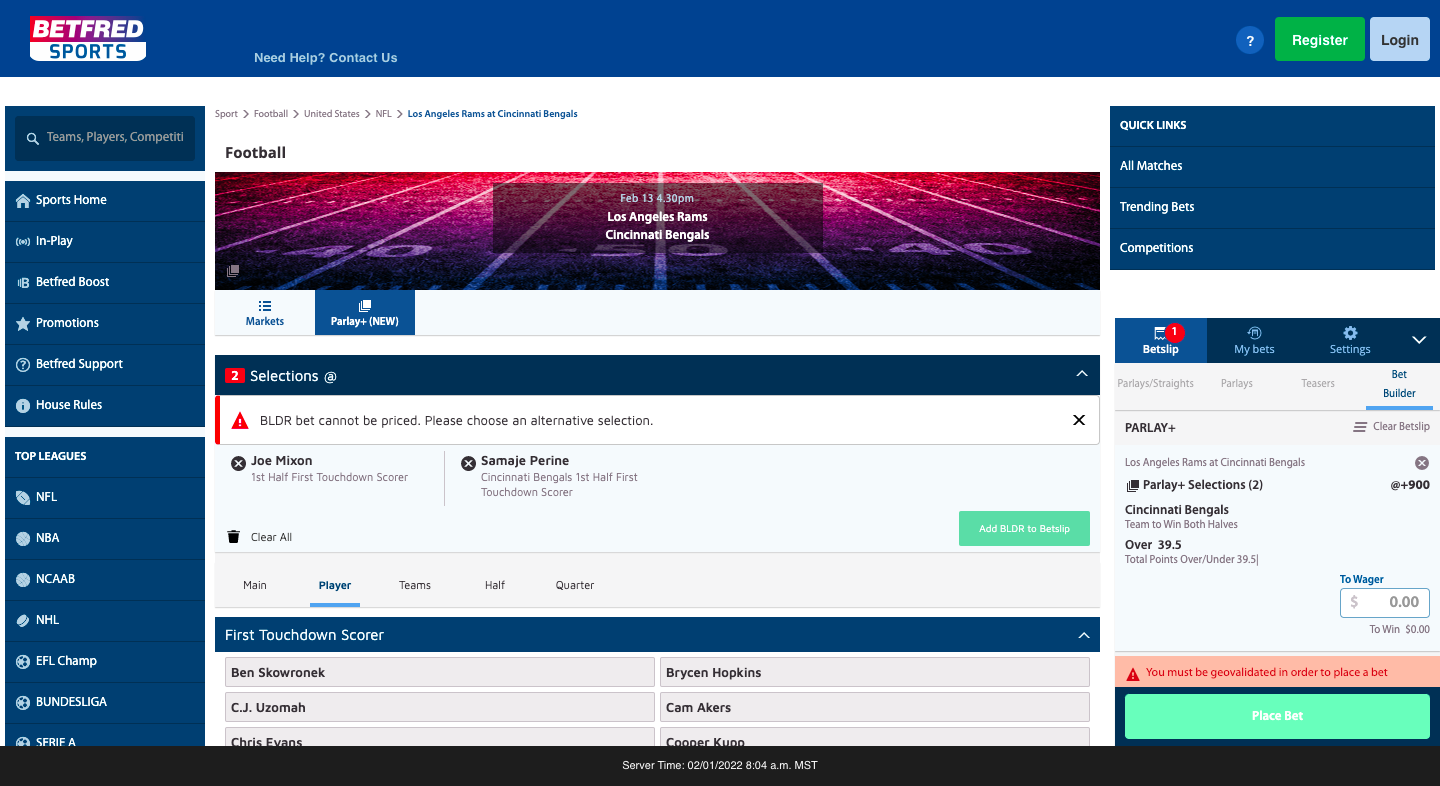Viewport: 1440px width, 786px height.
Task: Open the NFL breadcrumb link
Action: pos(383,113)
